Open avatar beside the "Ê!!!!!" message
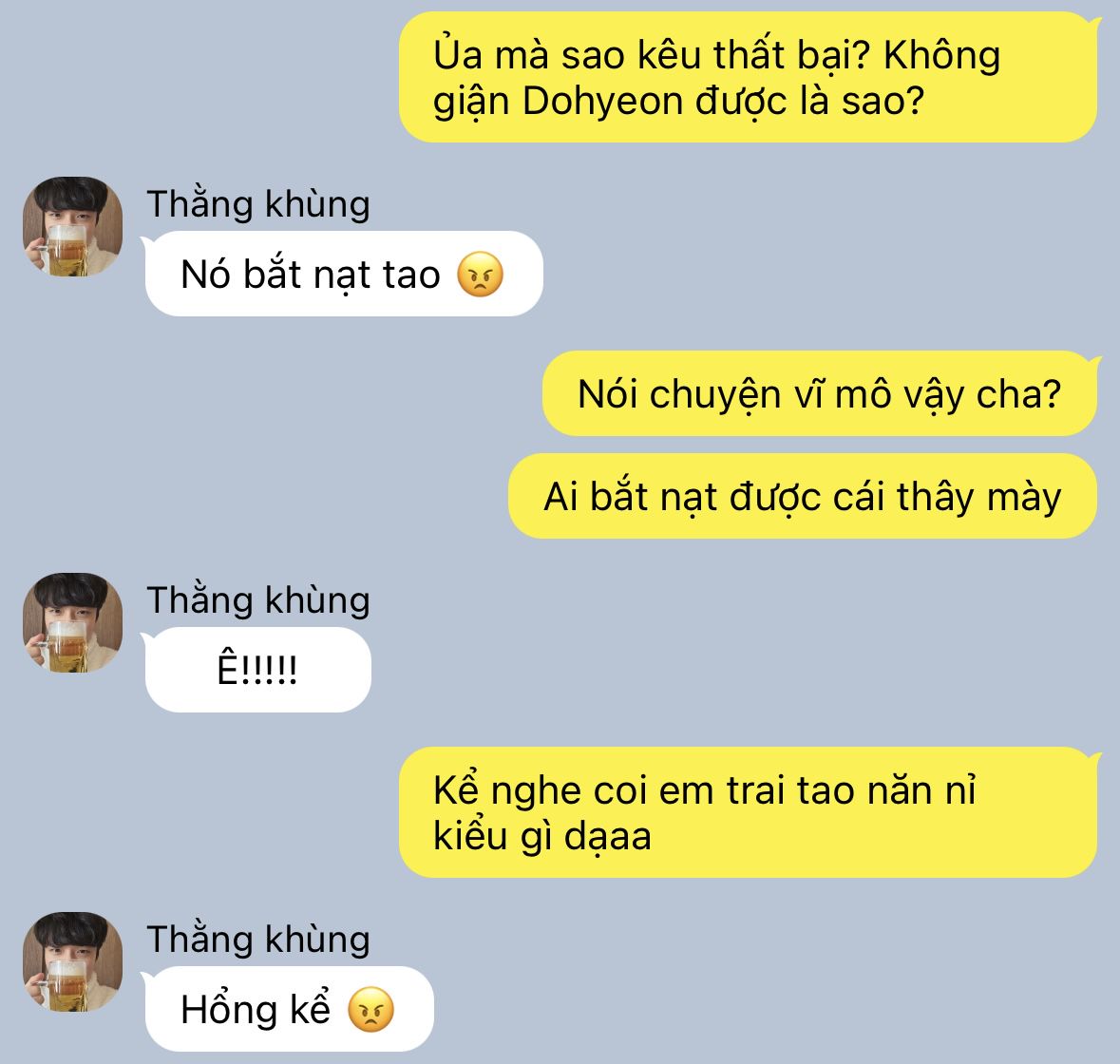 coord(73,622)
